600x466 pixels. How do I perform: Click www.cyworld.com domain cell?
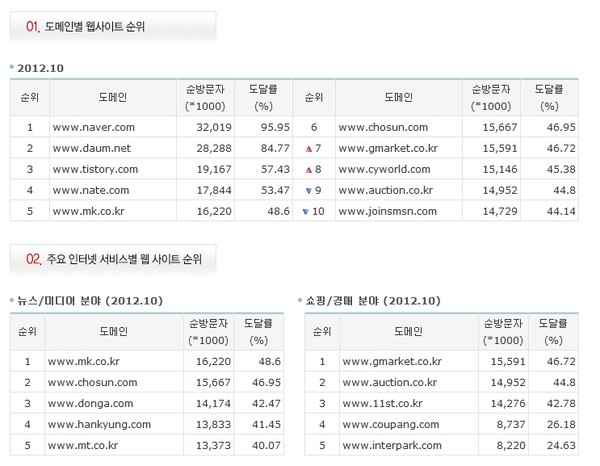pyautogui.click(x=384, y=169)
